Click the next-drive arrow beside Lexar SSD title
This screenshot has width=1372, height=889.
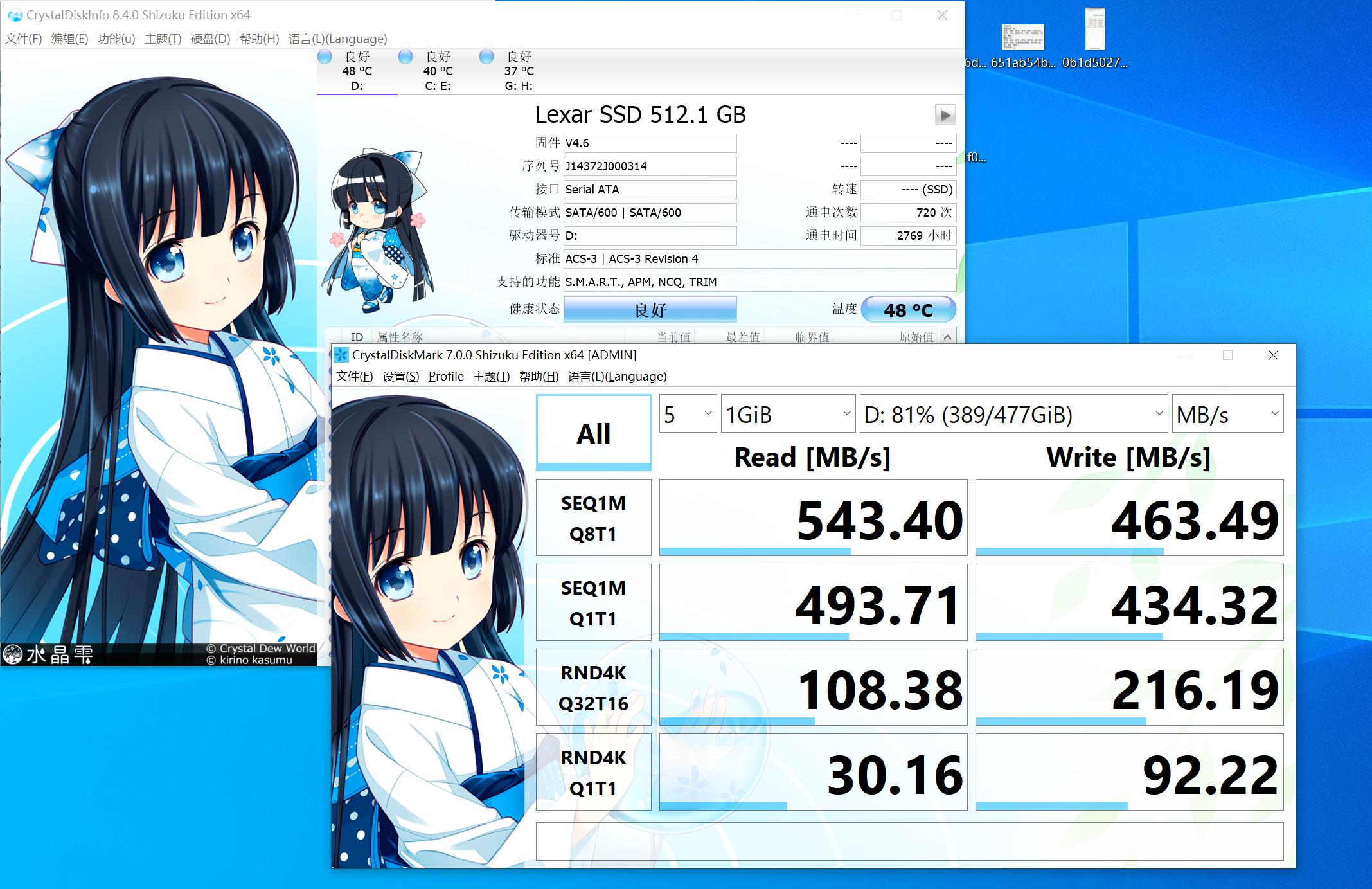coord(944,114)
